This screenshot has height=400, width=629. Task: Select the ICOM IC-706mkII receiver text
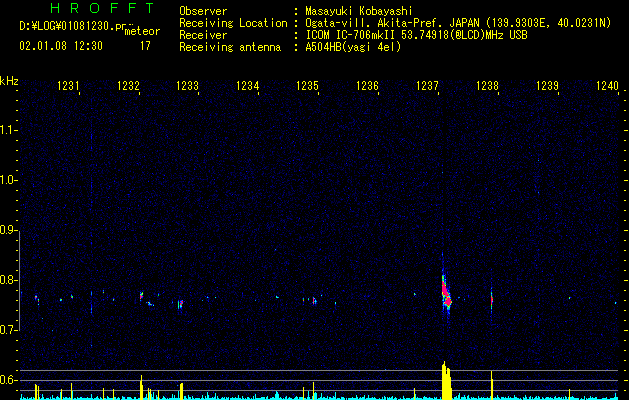click(x=416, y=35)
